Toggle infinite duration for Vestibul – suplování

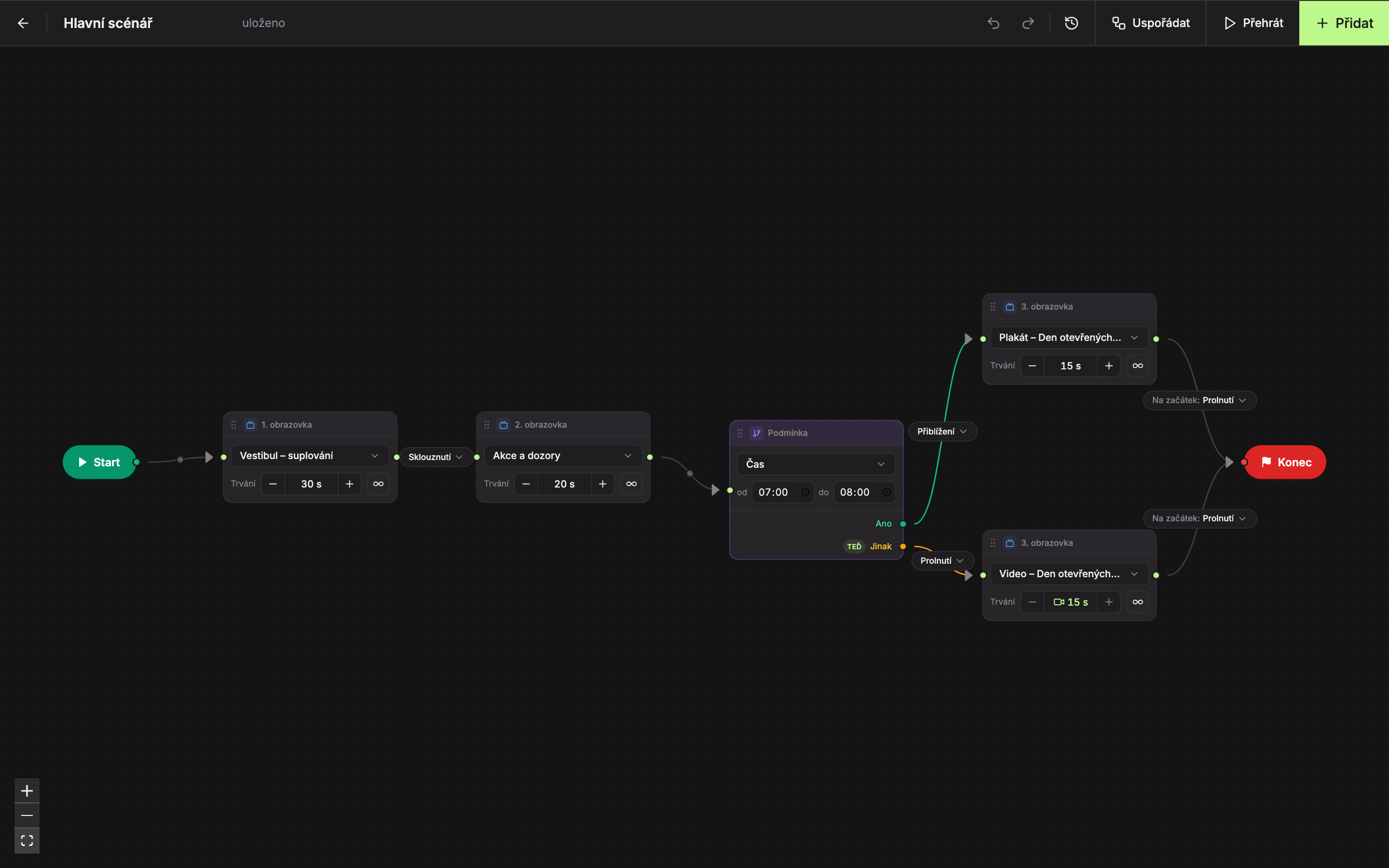pos(378,484)
